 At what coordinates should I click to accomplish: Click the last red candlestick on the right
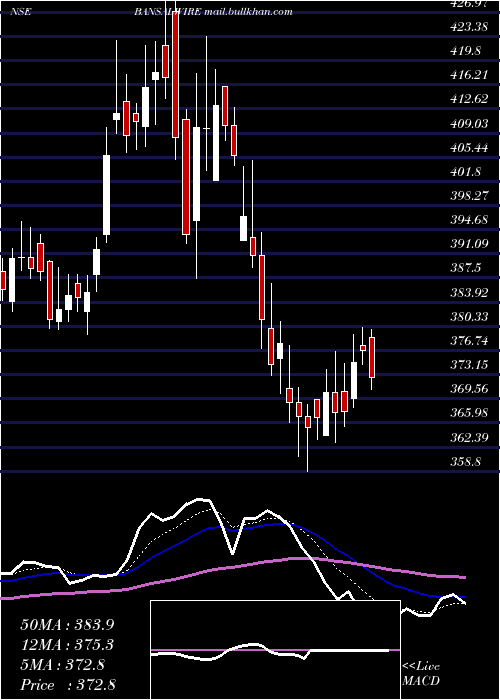coord(372,358)
